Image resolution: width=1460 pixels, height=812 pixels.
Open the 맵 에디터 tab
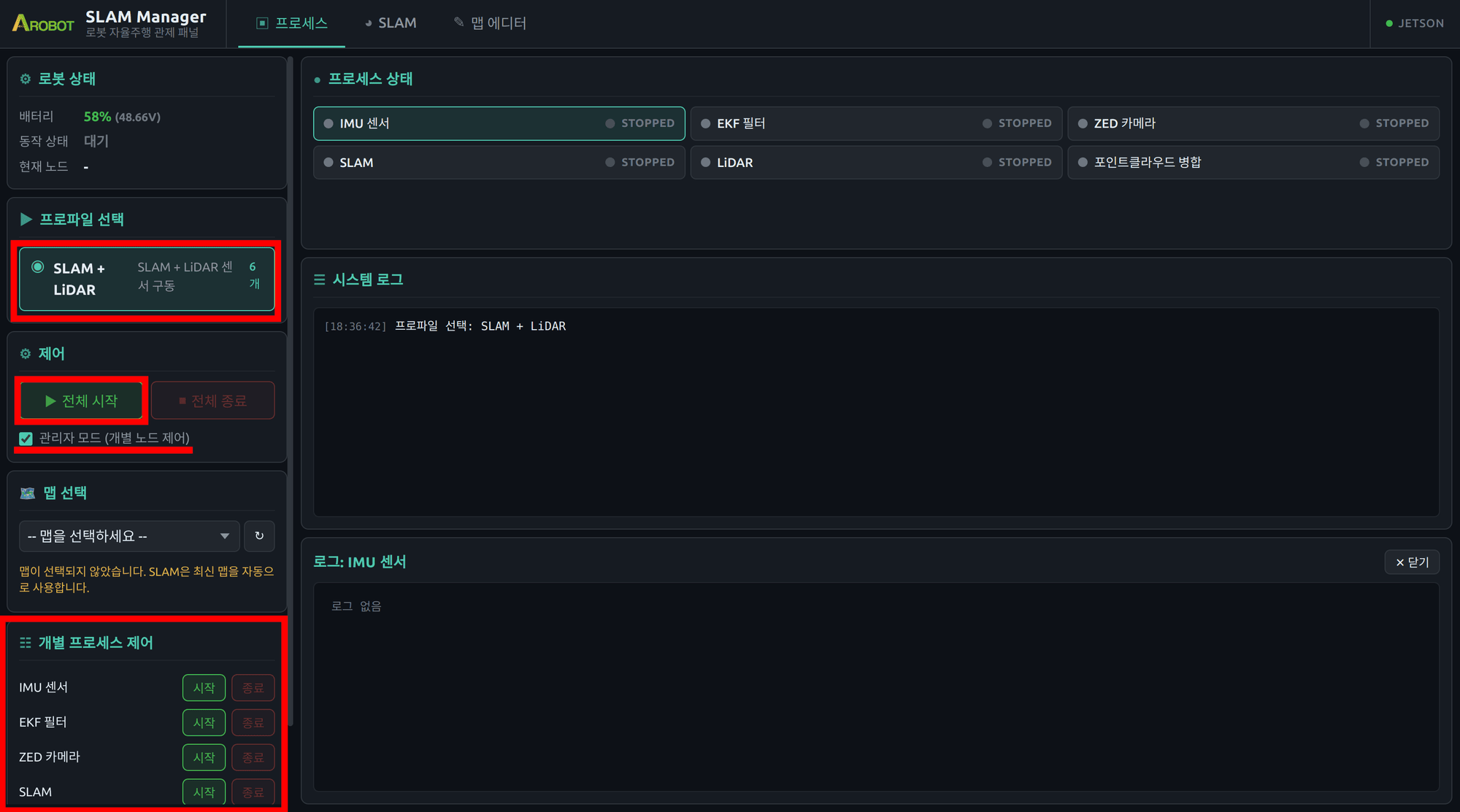point(490,23)
